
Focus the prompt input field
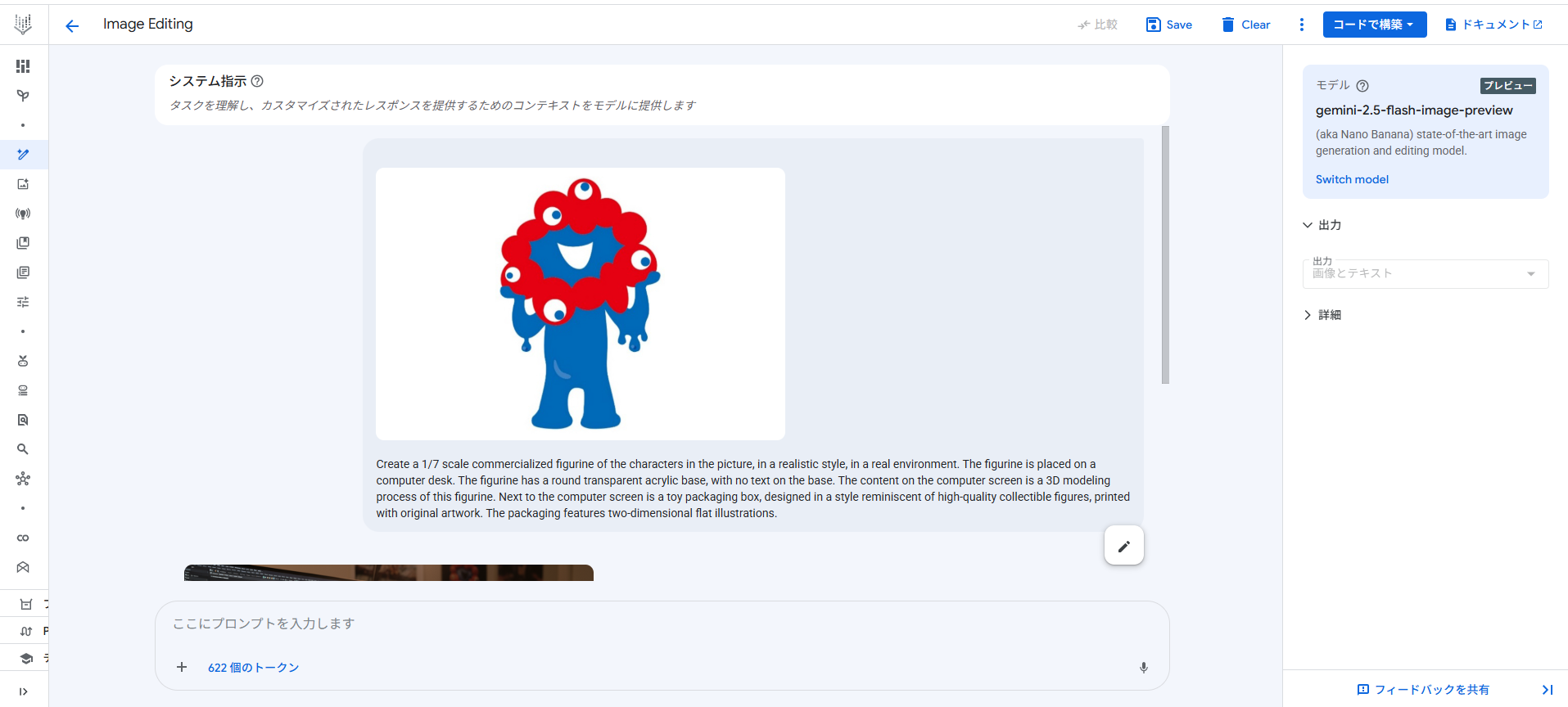tap(662, 624)
